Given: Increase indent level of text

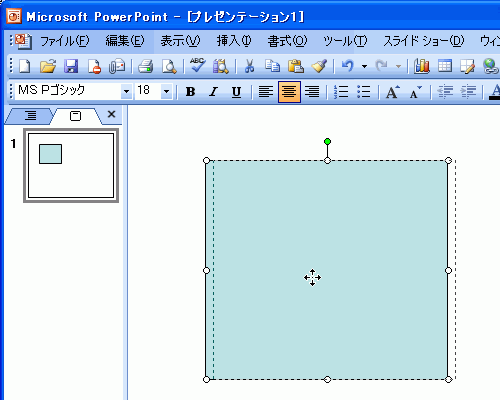Looking at the screenshot, I should pyautogui.click(x=468, y=92).
